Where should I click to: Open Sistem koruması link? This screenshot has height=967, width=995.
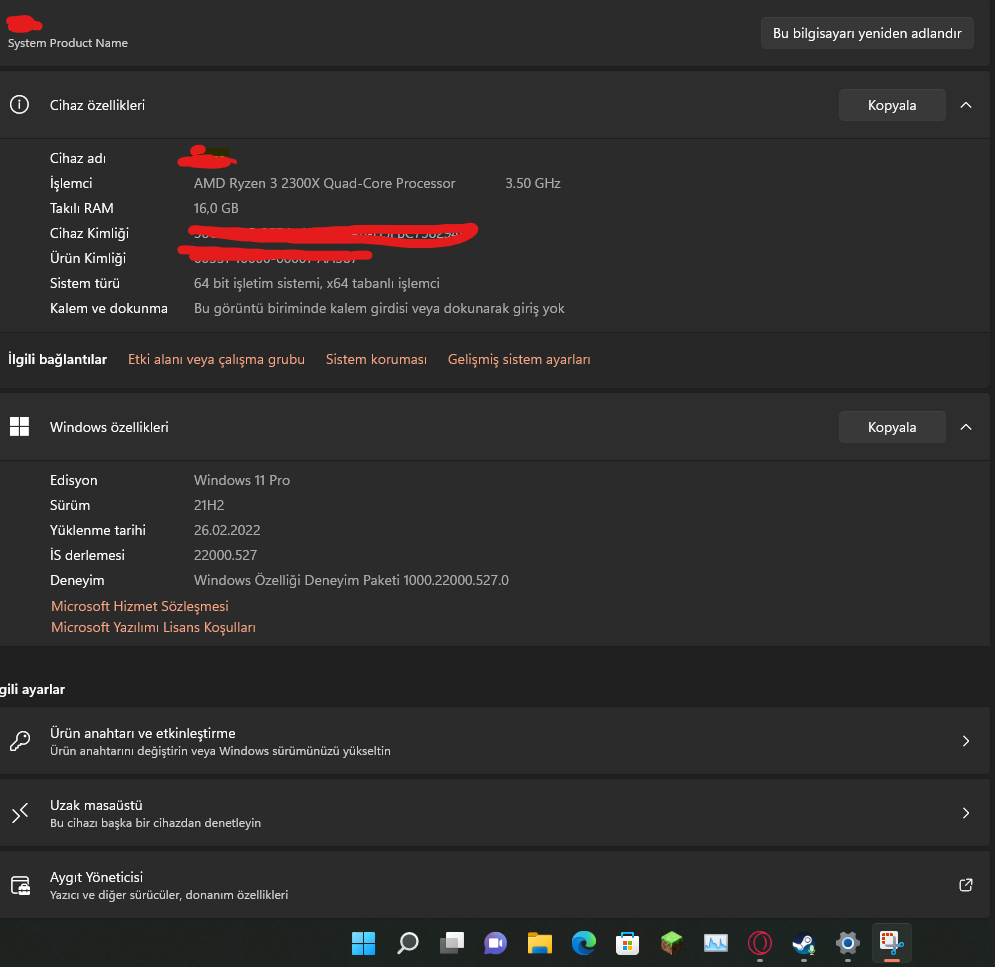pos(376,359)
